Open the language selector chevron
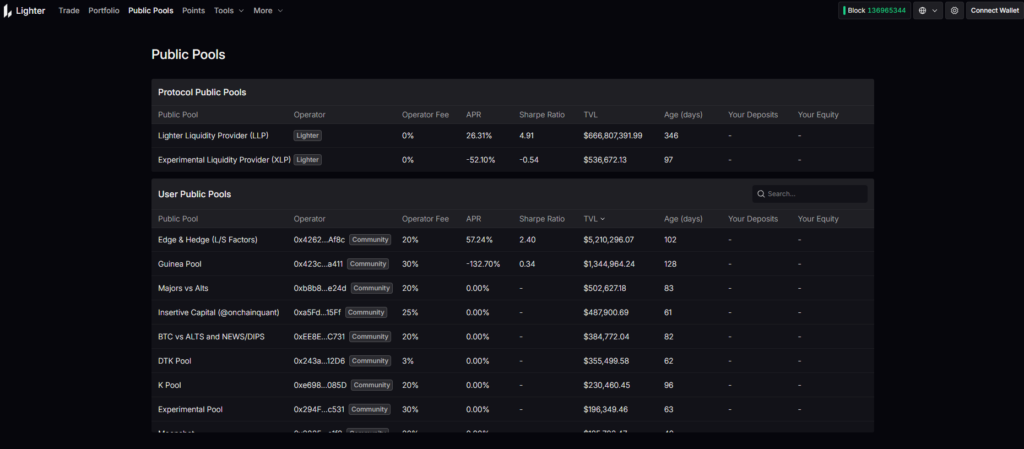1024x449 pixels. (x=935, y=11)
